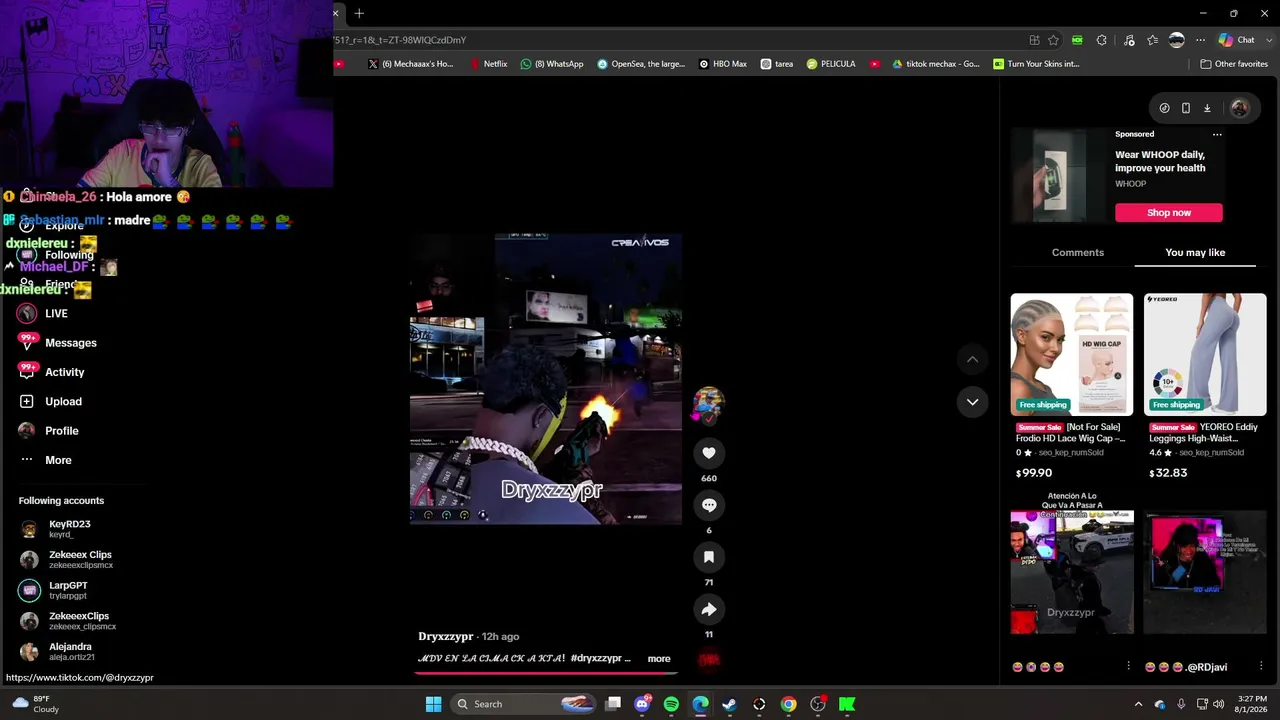Open the Other favorites folder
The height and width of the screenshot is (720, 1280).
click(1234, 64)
